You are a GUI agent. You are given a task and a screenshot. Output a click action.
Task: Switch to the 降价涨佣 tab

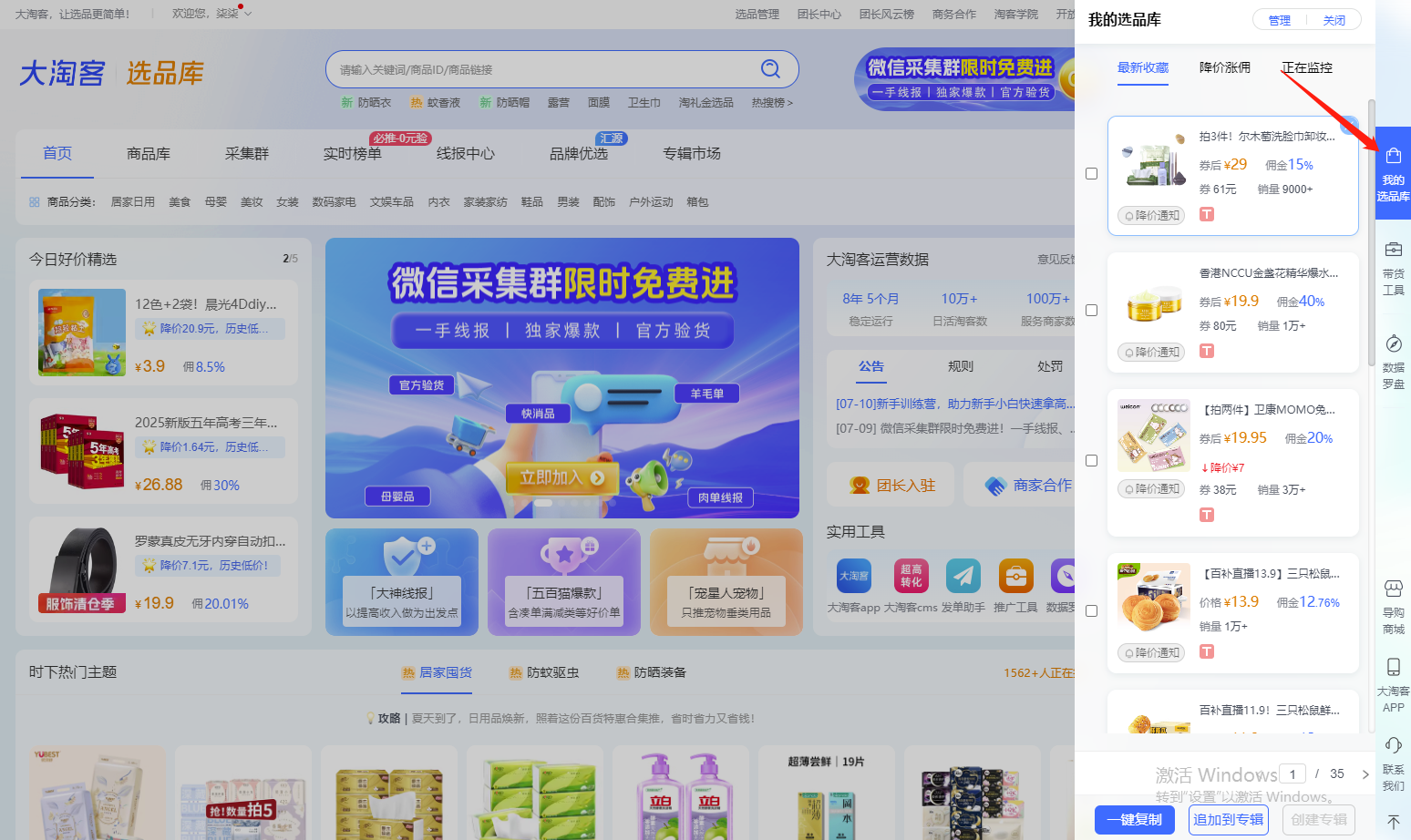click(x=1224, y=67)
